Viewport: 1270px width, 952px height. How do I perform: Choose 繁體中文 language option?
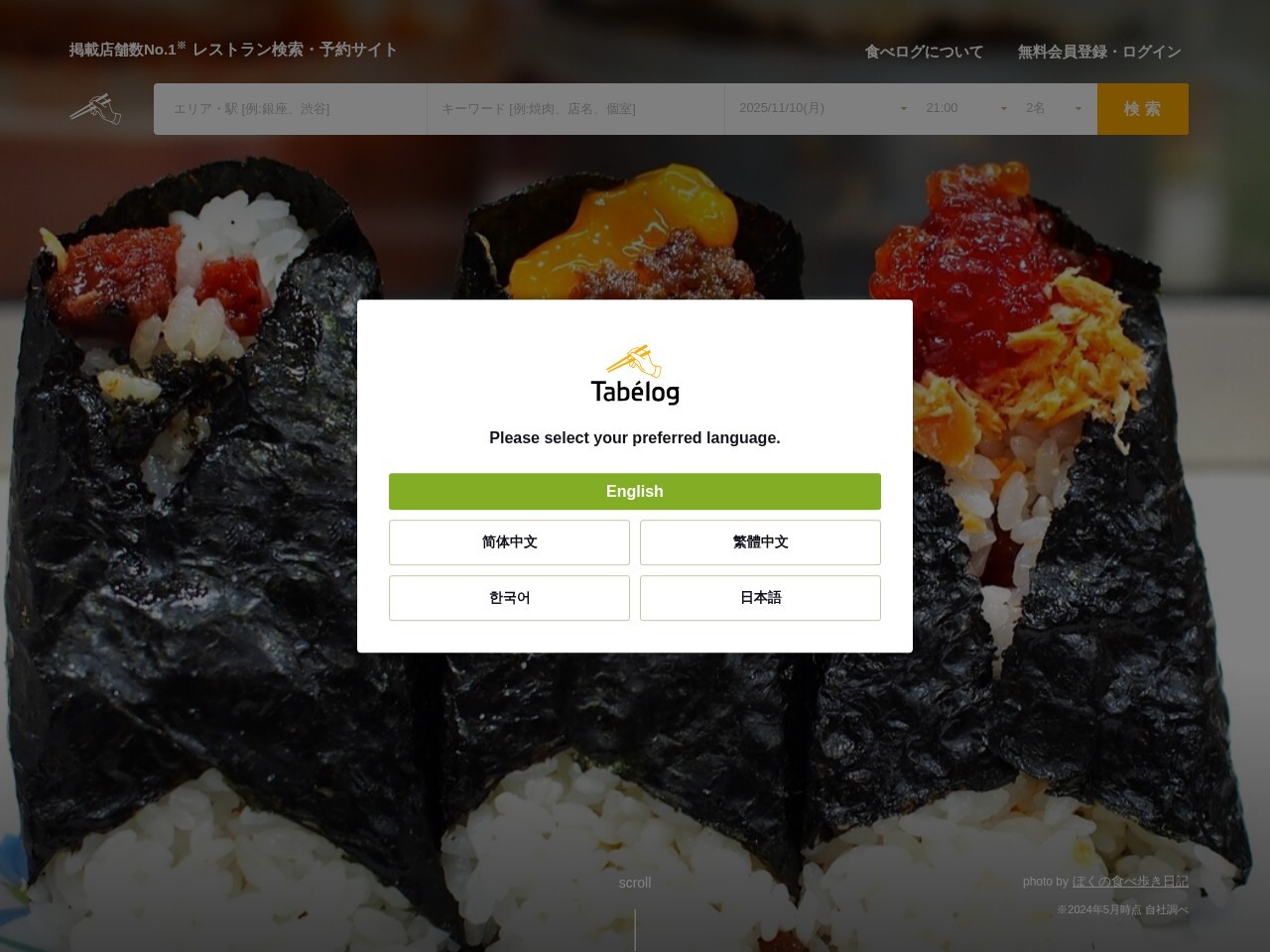click(x=760, y=542)
